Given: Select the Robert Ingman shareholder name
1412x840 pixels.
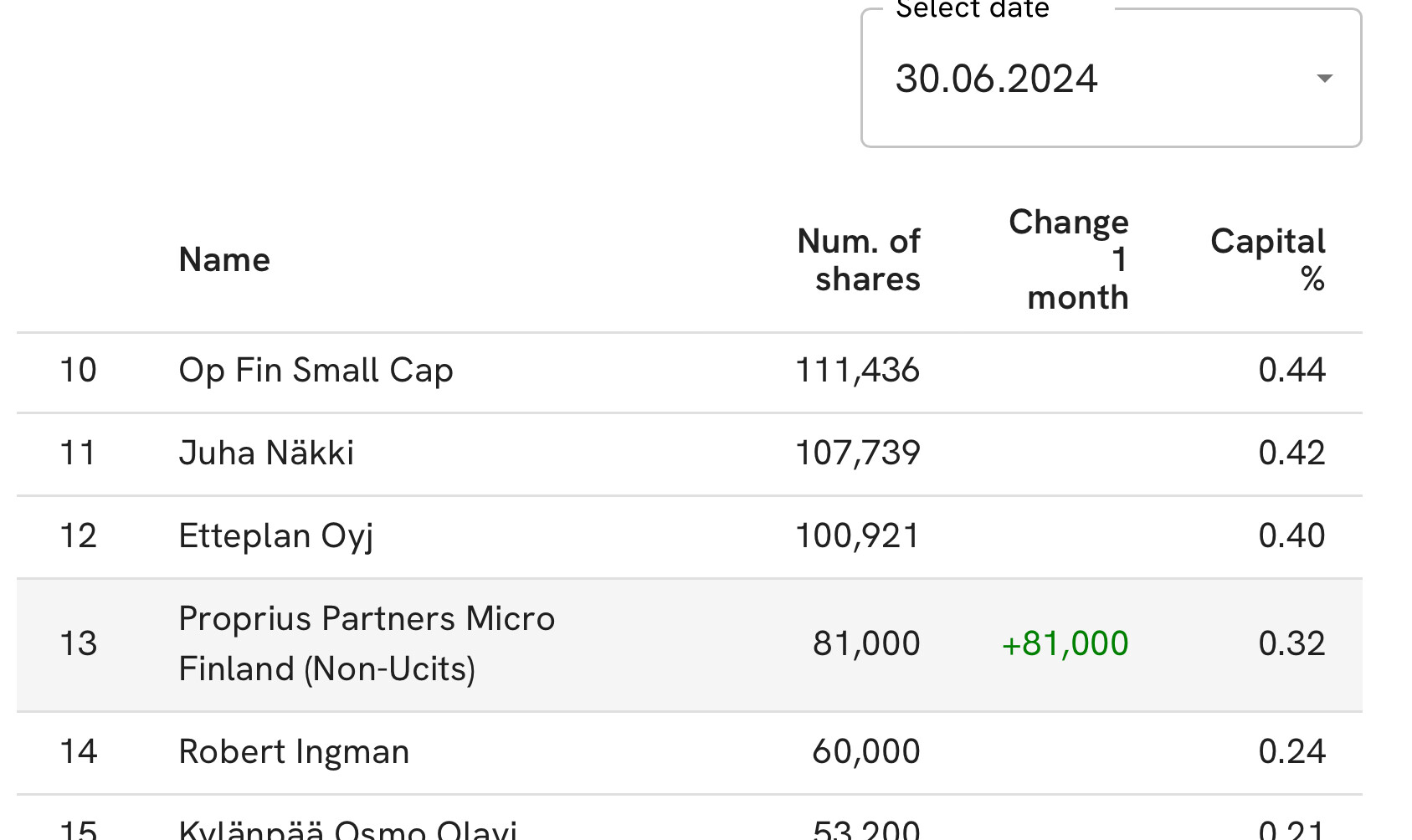Looking at the screenshot, I should 294,752.
